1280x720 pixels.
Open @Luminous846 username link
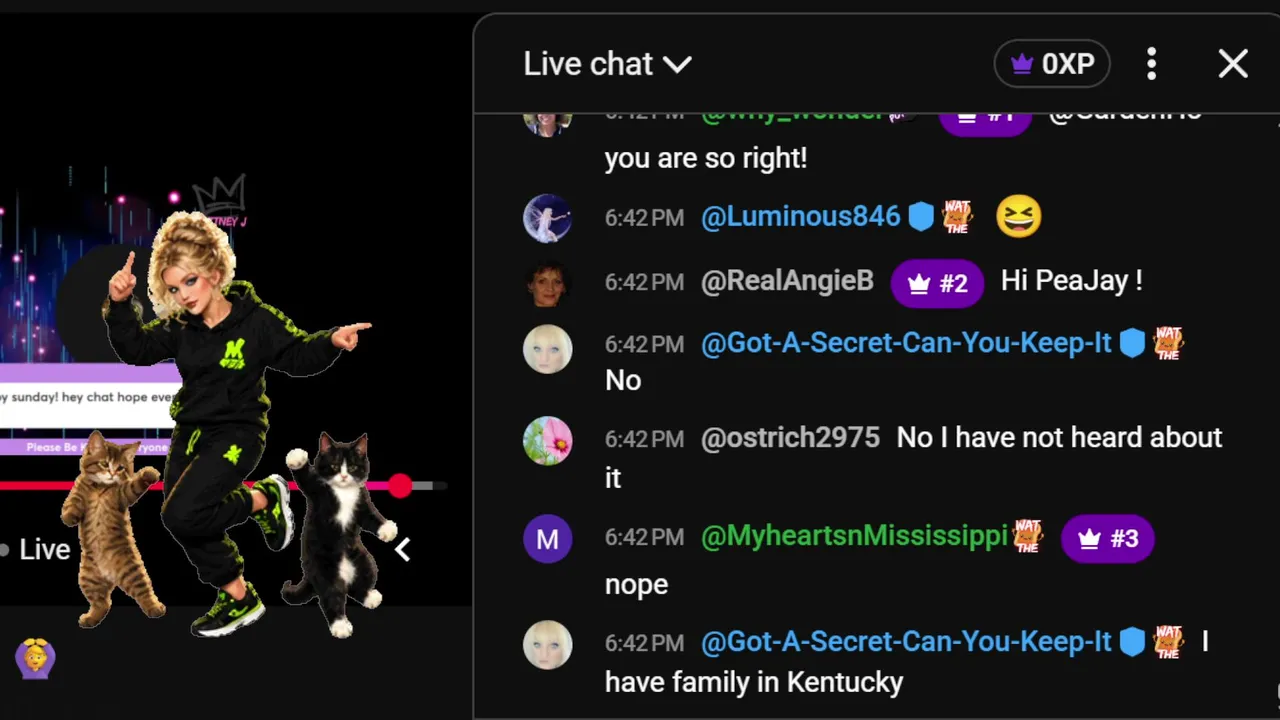(800, 217)
